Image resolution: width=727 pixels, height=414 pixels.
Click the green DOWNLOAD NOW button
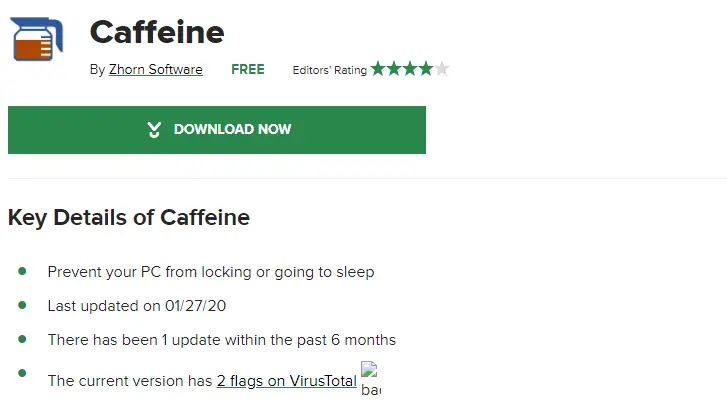217,130
